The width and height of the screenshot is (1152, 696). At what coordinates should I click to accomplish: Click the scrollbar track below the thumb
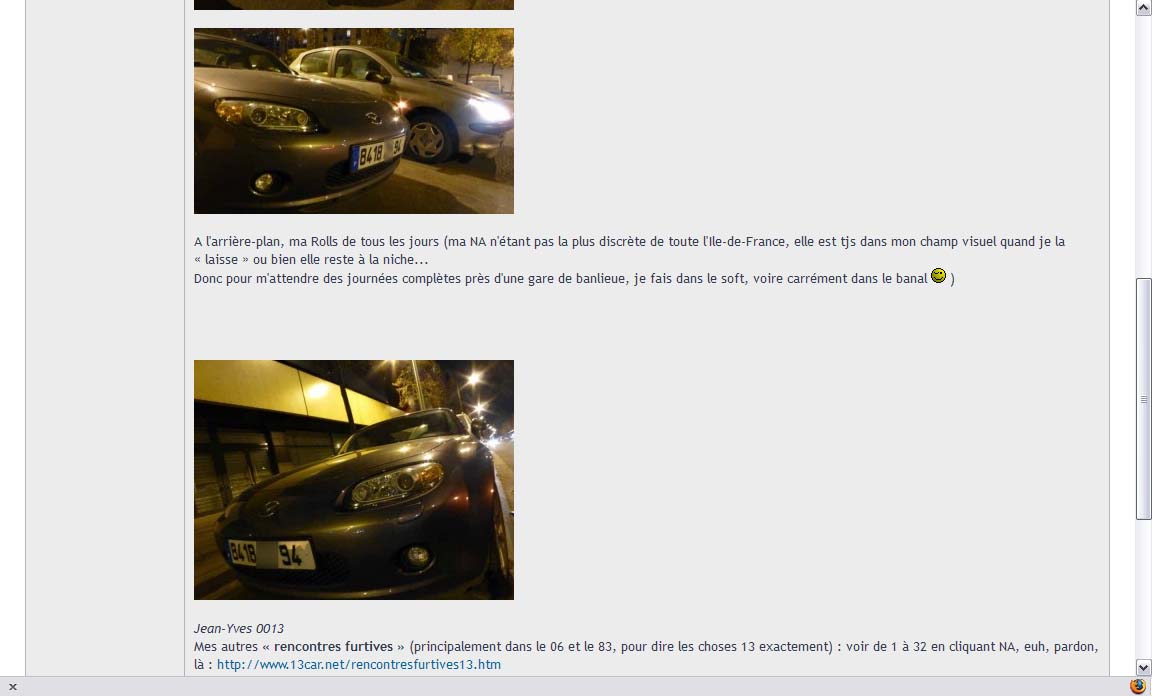[x=1143, y=589]
